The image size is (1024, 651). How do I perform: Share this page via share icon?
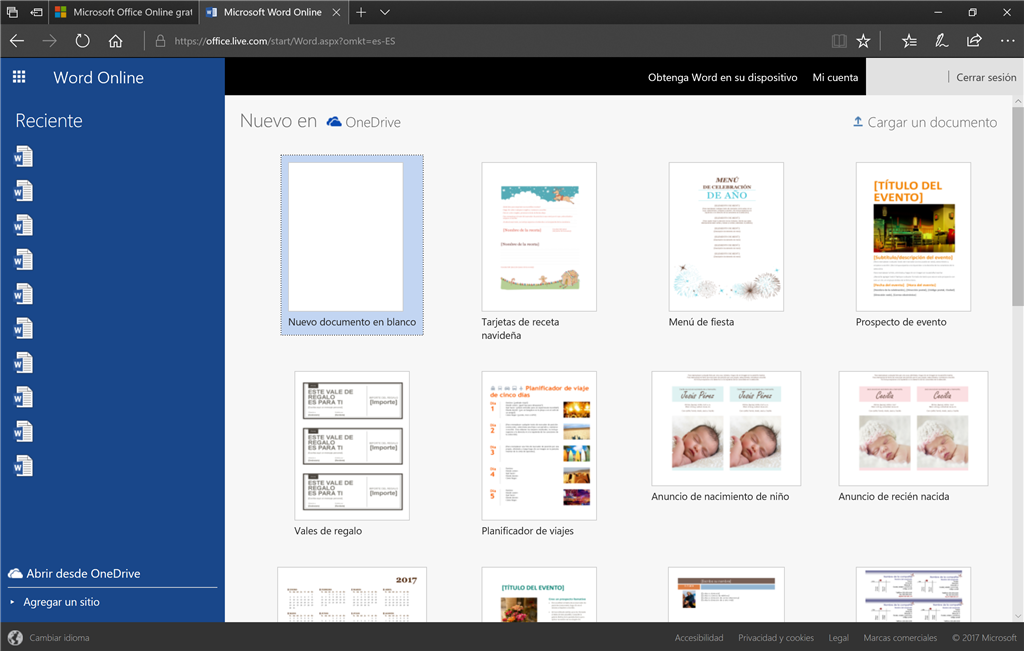974,41
